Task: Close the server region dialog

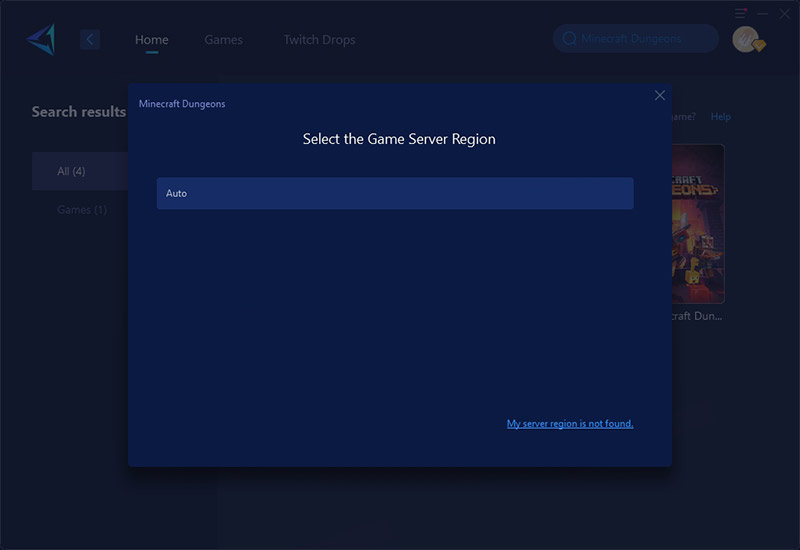Action: [x=660, y=95]
